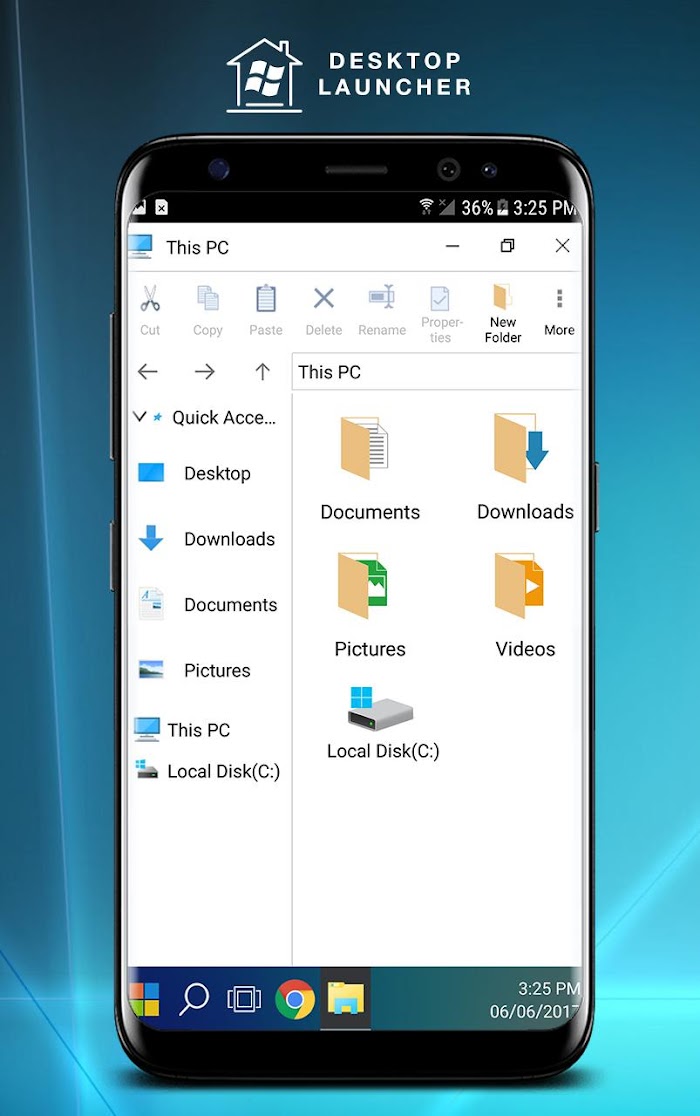Select the Copy toolbar icon

tap(208, 299)
